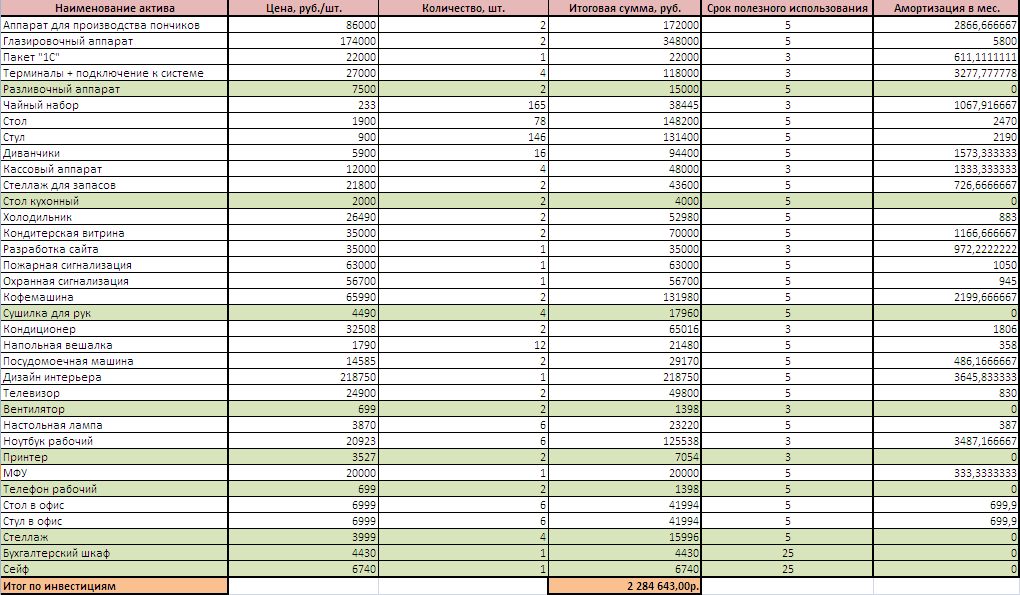Select the green 'Разливочный аппарат' cell
The width and height of the screenshot is (1020, 595).
114,89
